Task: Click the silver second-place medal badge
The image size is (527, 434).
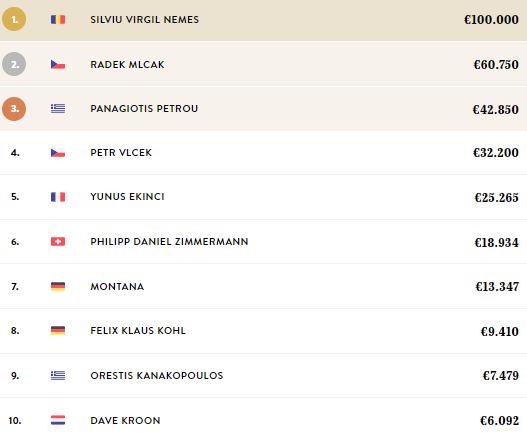Action: click(x=14, y=64)
